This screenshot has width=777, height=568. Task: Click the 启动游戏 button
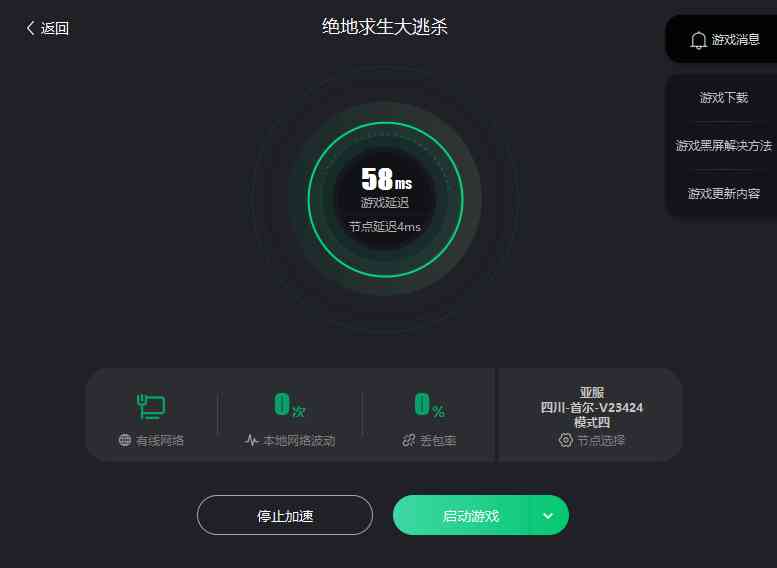[x=471, y=515]
